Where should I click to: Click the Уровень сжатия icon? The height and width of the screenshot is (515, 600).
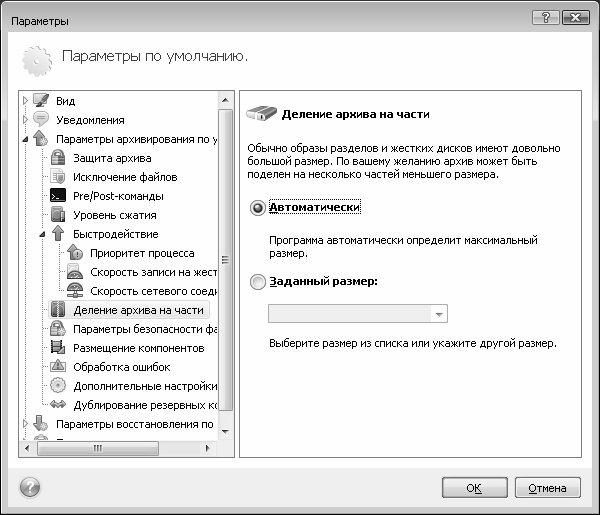pos(58,215)
